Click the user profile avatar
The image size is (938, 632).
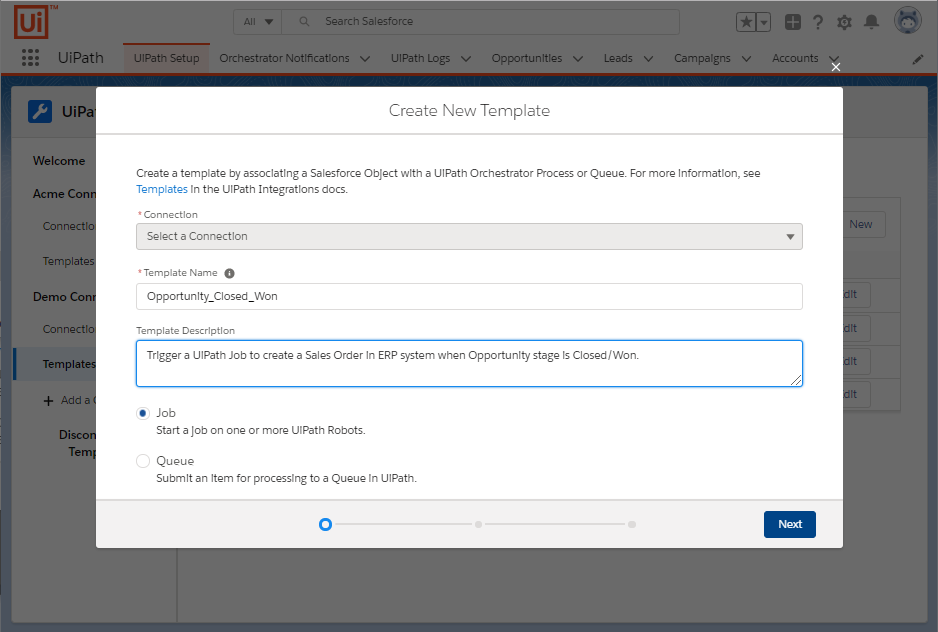tap(907, 21)
